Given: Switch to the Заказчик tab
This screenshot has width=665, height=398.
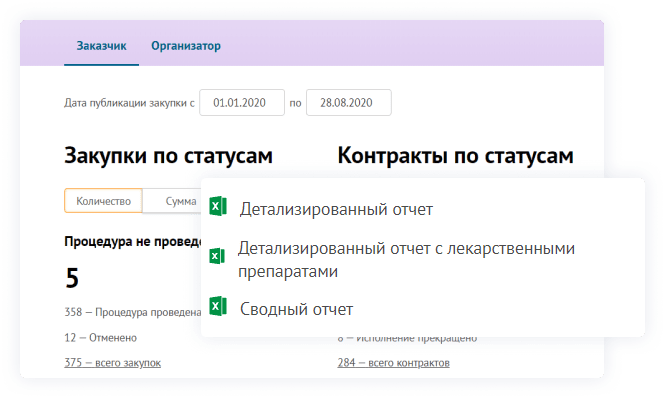Looking at the screenshot, I should [101, 46].
